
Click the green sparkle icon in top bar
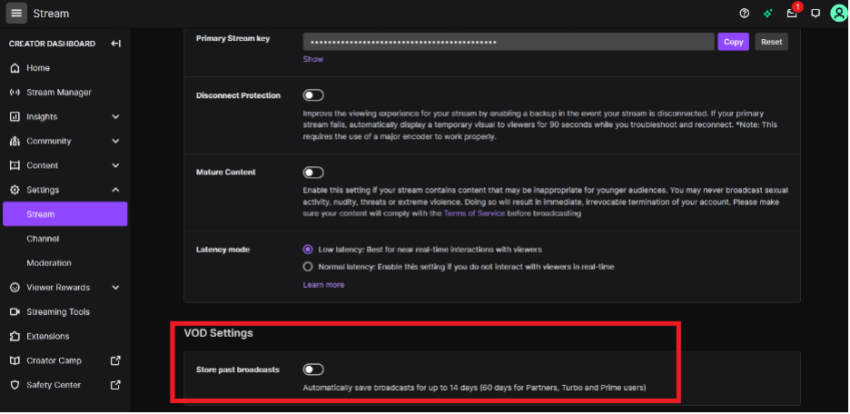tap(768, 13)
